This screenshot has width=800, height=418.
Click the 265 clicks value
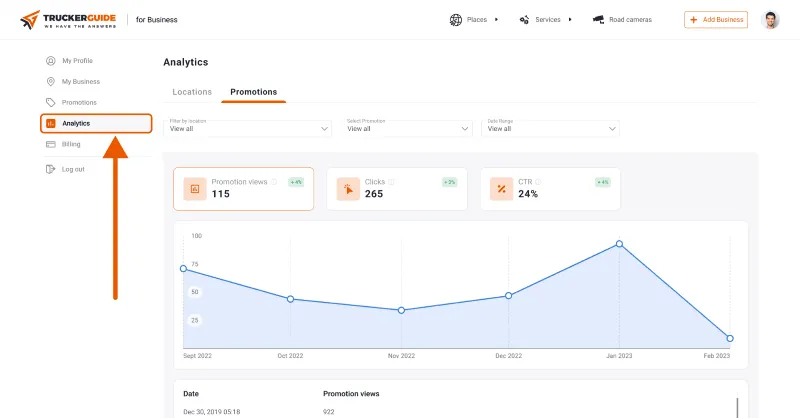click(374, 194)
